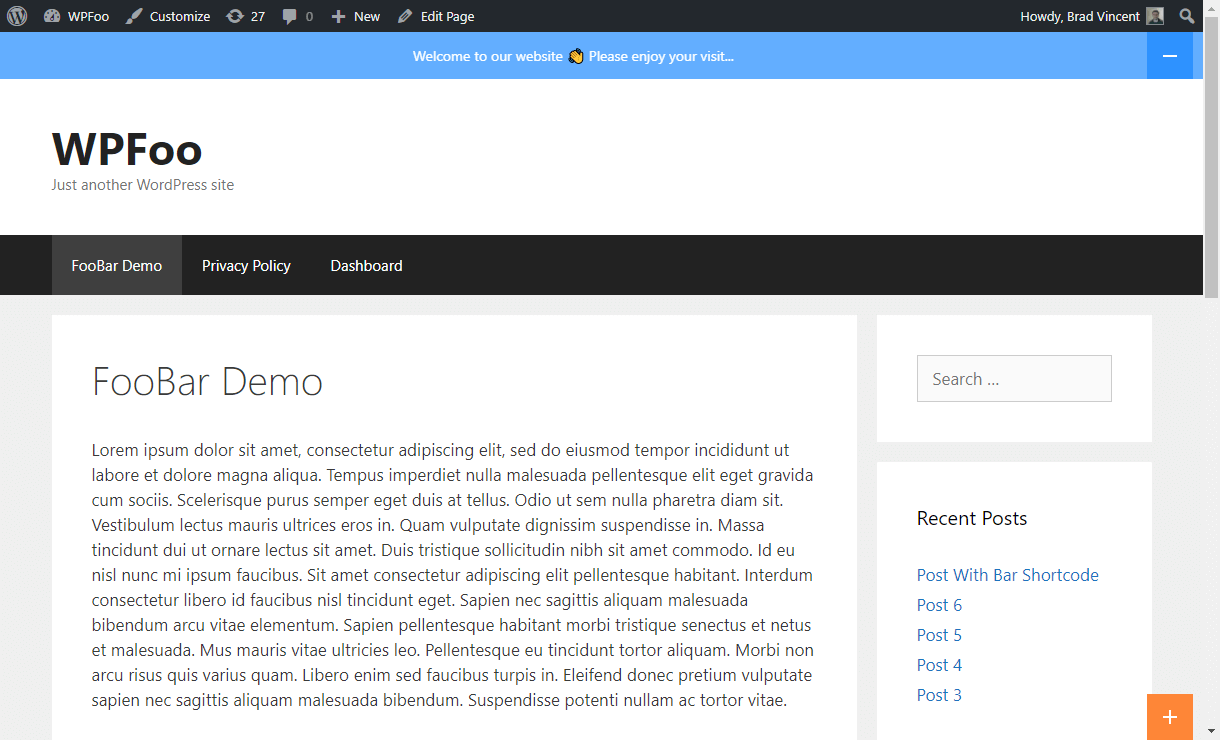Open the Customize theme option
The height and width of the screenshot is (740, 1220).
[x=168, y=16]
